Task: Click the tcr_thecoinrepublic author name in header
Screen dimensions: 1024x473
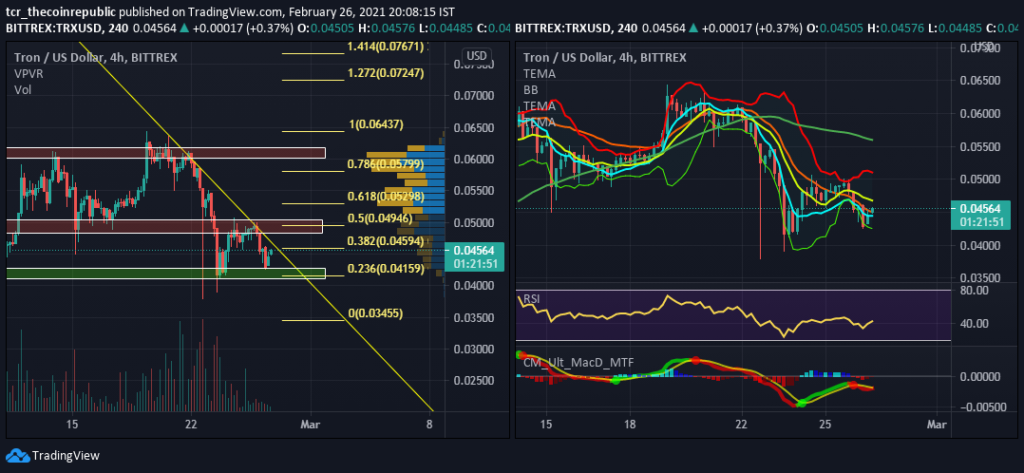Action: click(63, 12)
